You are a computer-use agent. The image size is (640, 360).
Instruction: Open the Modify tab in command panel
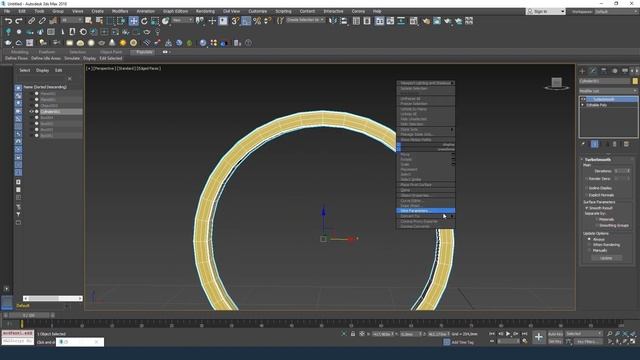point(593,71)
